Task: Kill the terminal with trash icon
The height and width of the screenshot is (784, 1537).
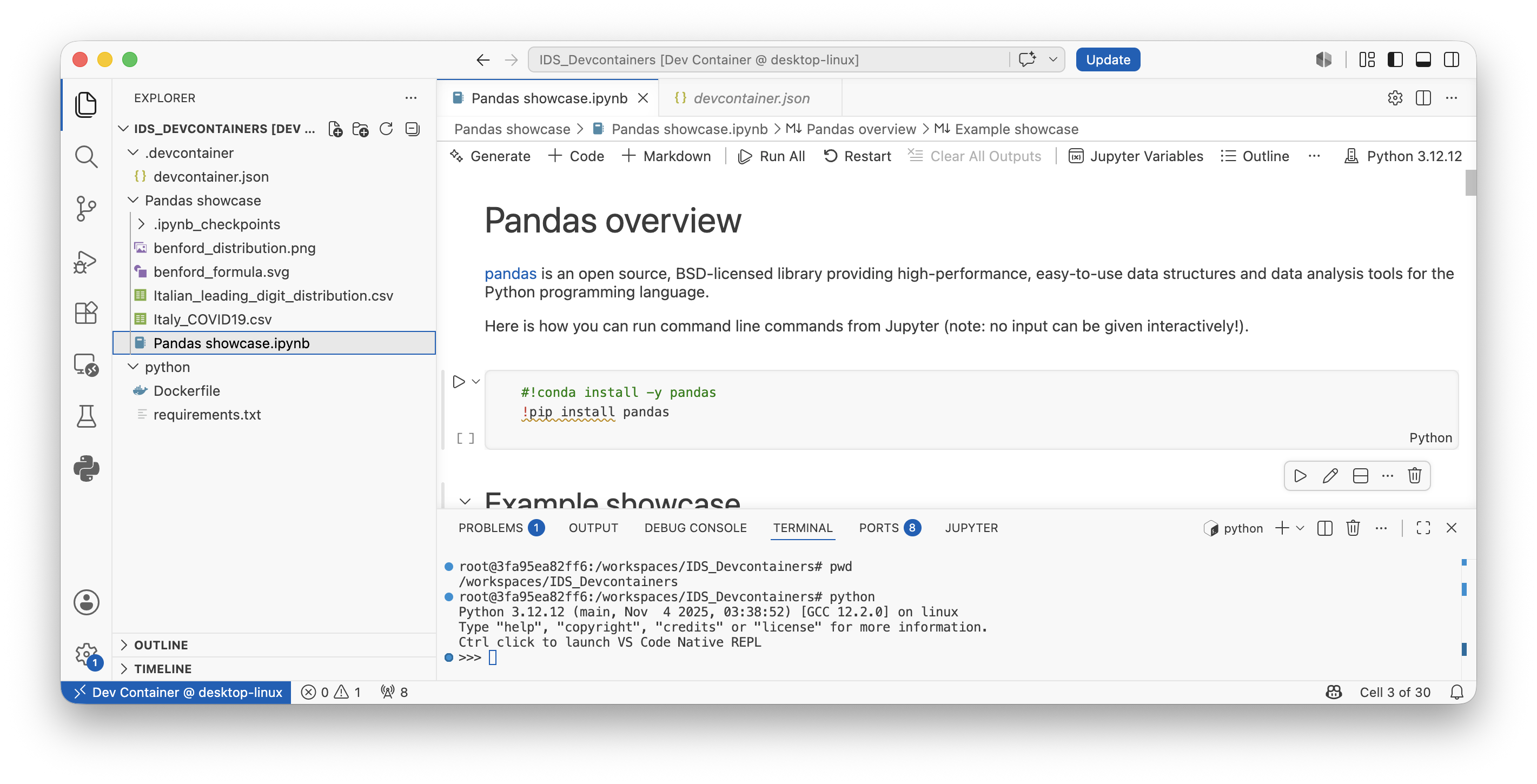Action: [1353, 528]
